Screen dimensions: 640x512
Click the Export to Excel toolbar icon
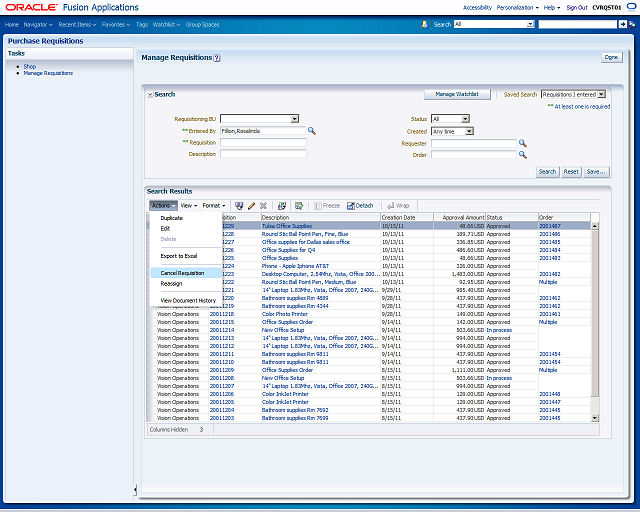click(x=282, y=206)
